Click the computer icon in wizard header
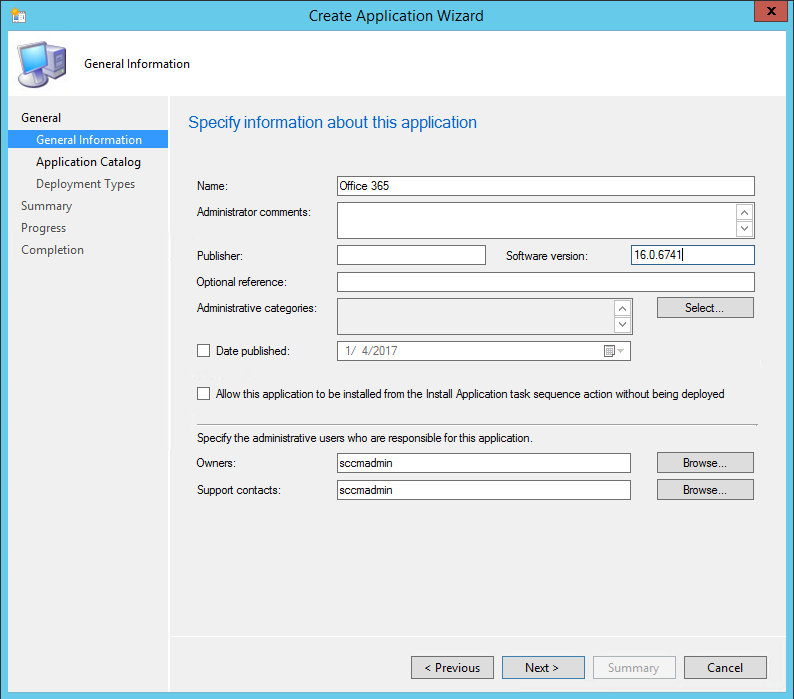794x699 pixels. pyautogui.click(x=41, y=64)
